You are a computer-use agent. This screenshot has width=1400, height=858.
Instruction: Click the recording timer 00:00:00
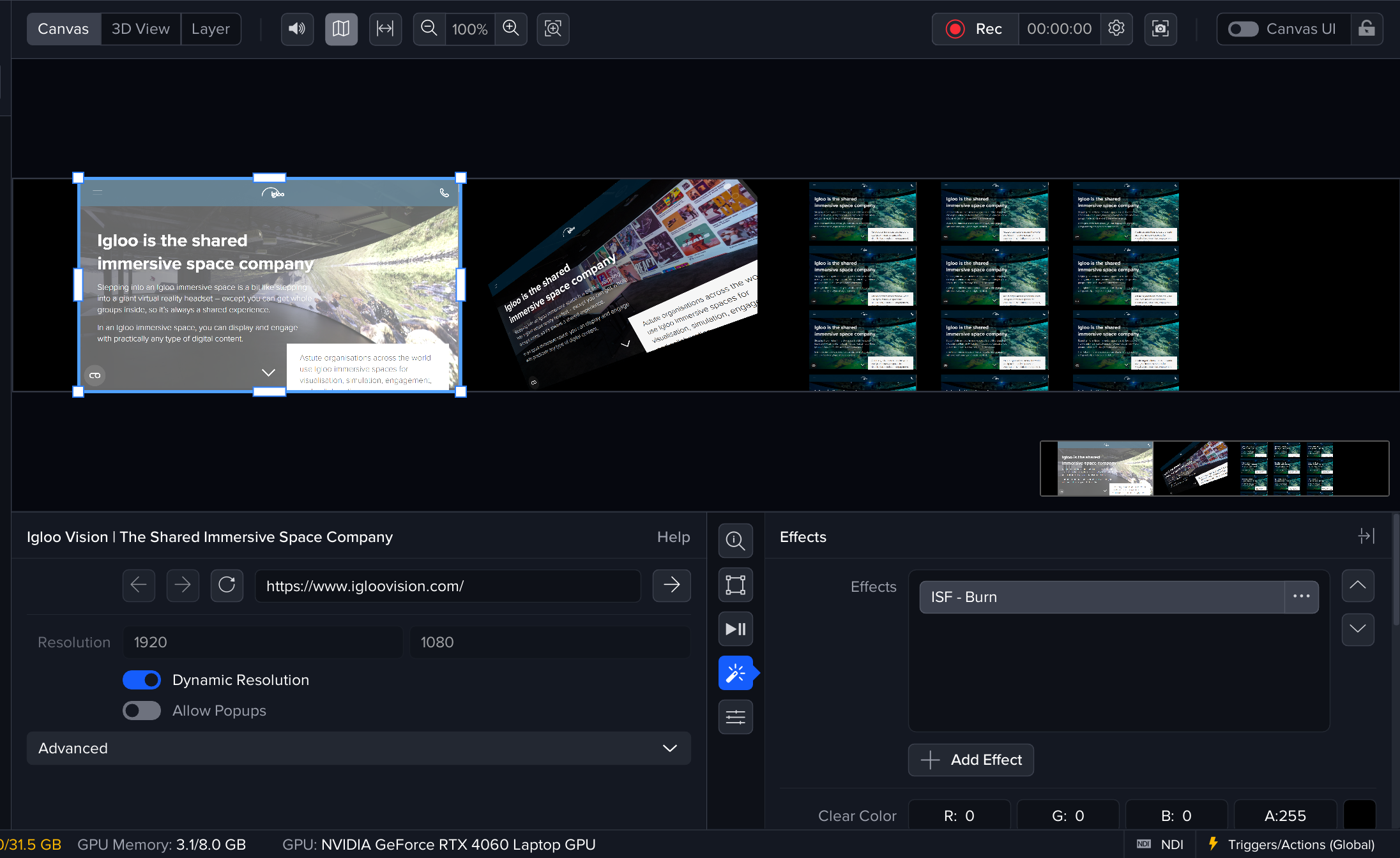1060,29
